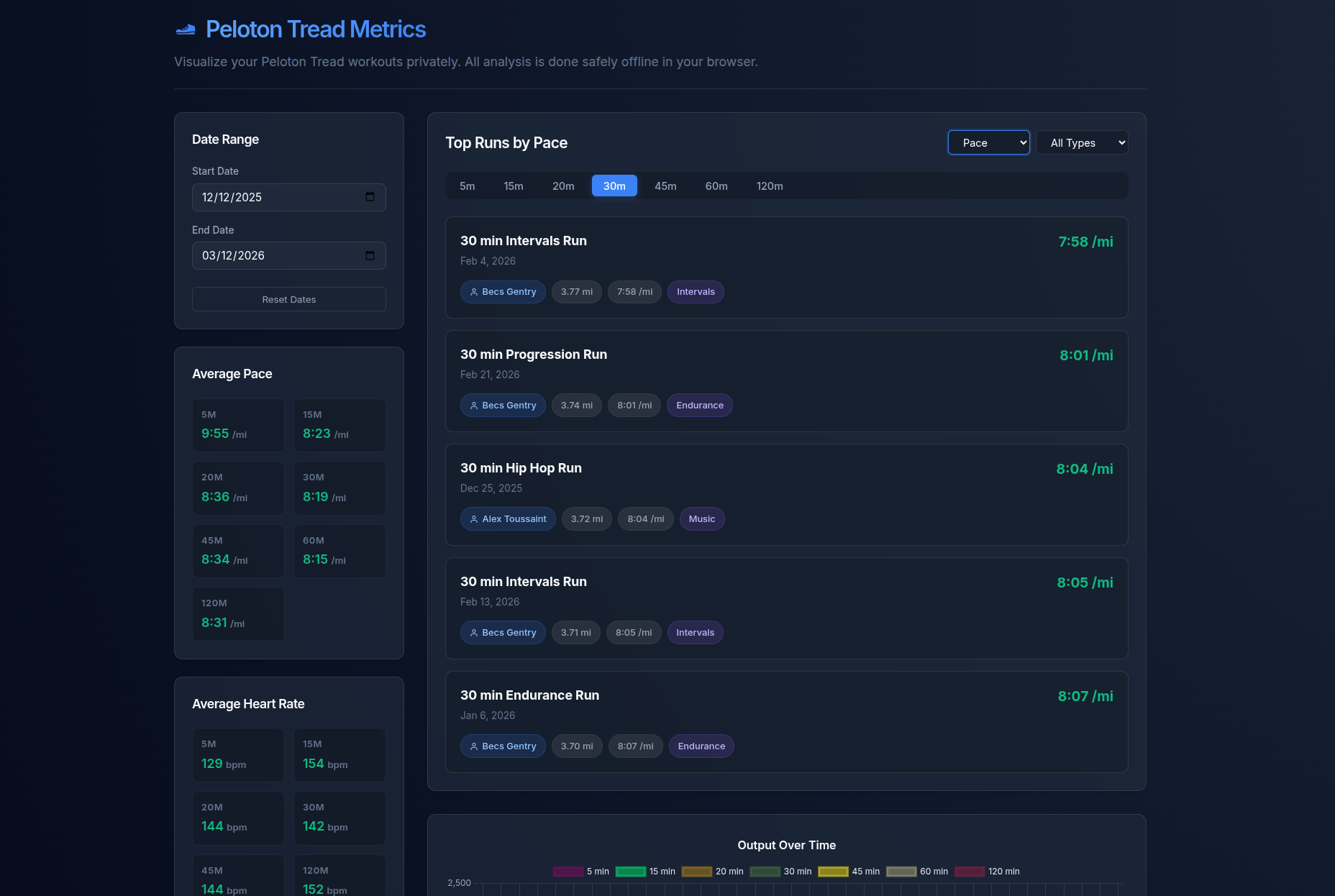1335x896 pixels.
Task: Click Becs Gentry chip on Feb 13 run
Action: coord(503,633)
